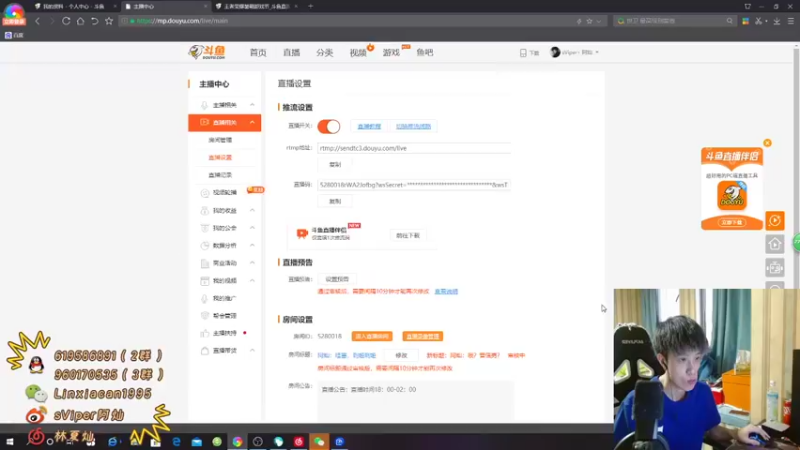Open a new browser tab with plus
800x450 pixels.
(x=311, y=6)
